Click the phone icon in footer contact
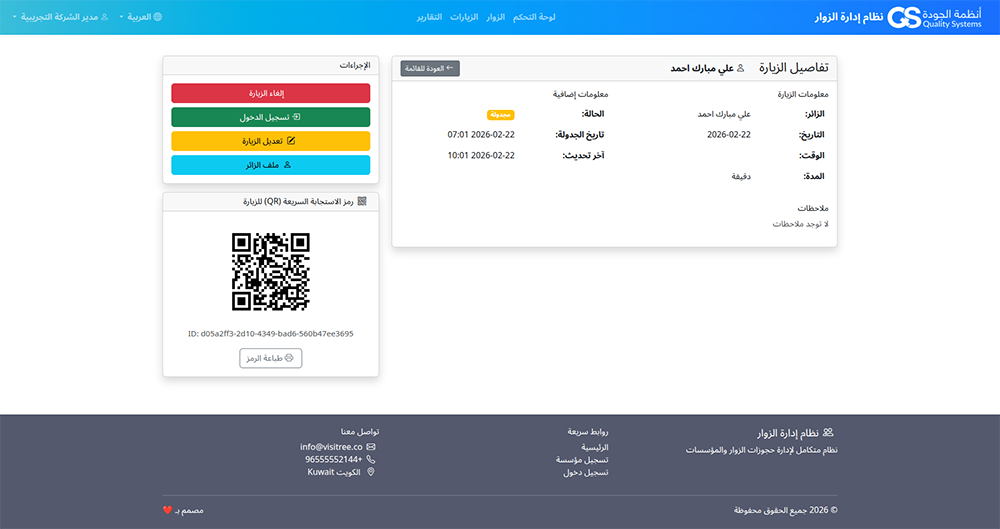Screen dimensions: 1000x529 371,459
